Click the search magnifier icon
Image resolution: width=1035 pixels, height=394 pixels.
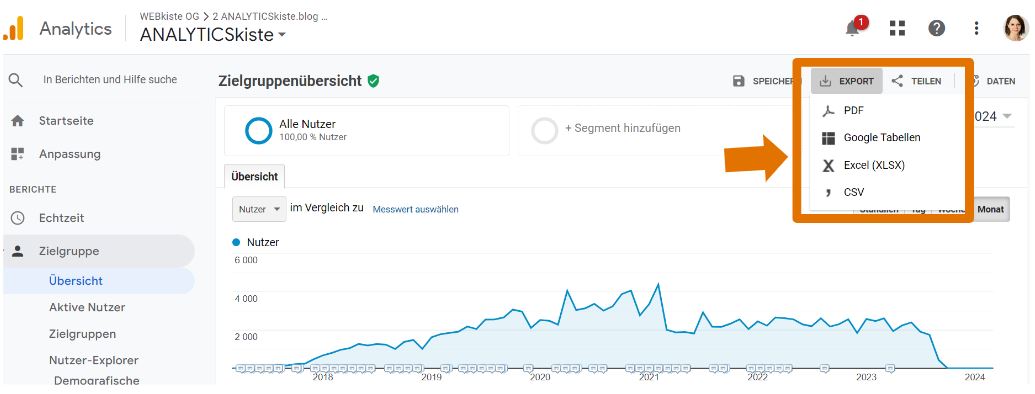click(16, 80)
